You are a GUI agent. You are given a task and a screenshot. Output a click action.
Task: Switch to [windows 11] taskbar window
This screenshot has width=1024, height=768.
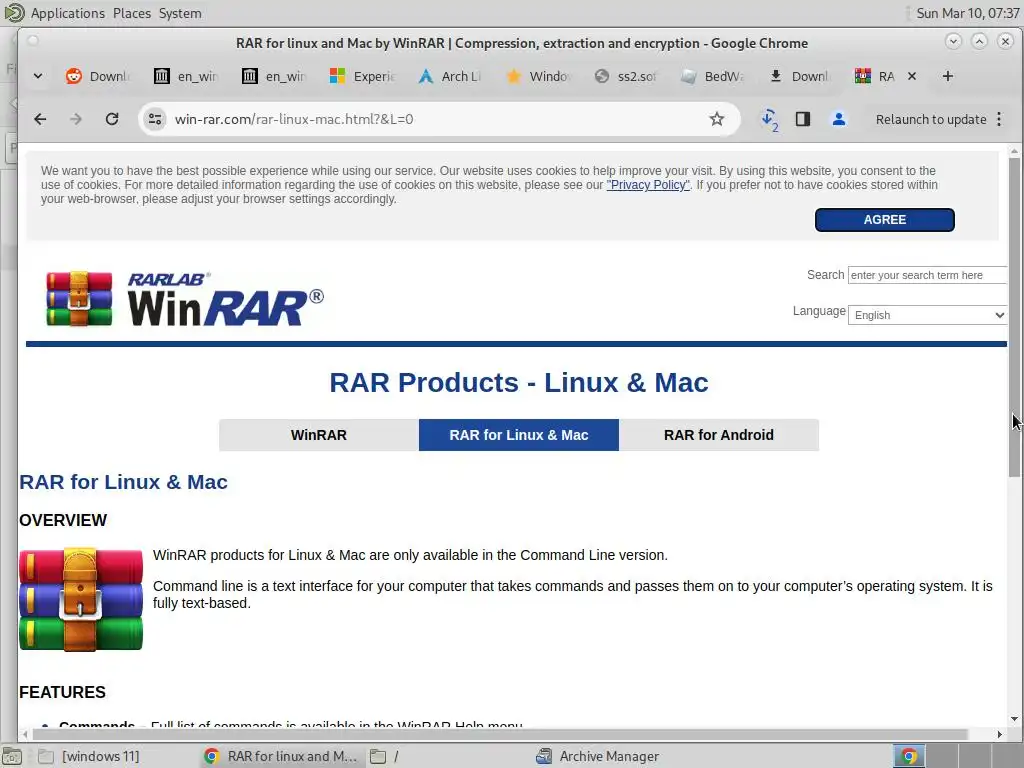[89, 756]
